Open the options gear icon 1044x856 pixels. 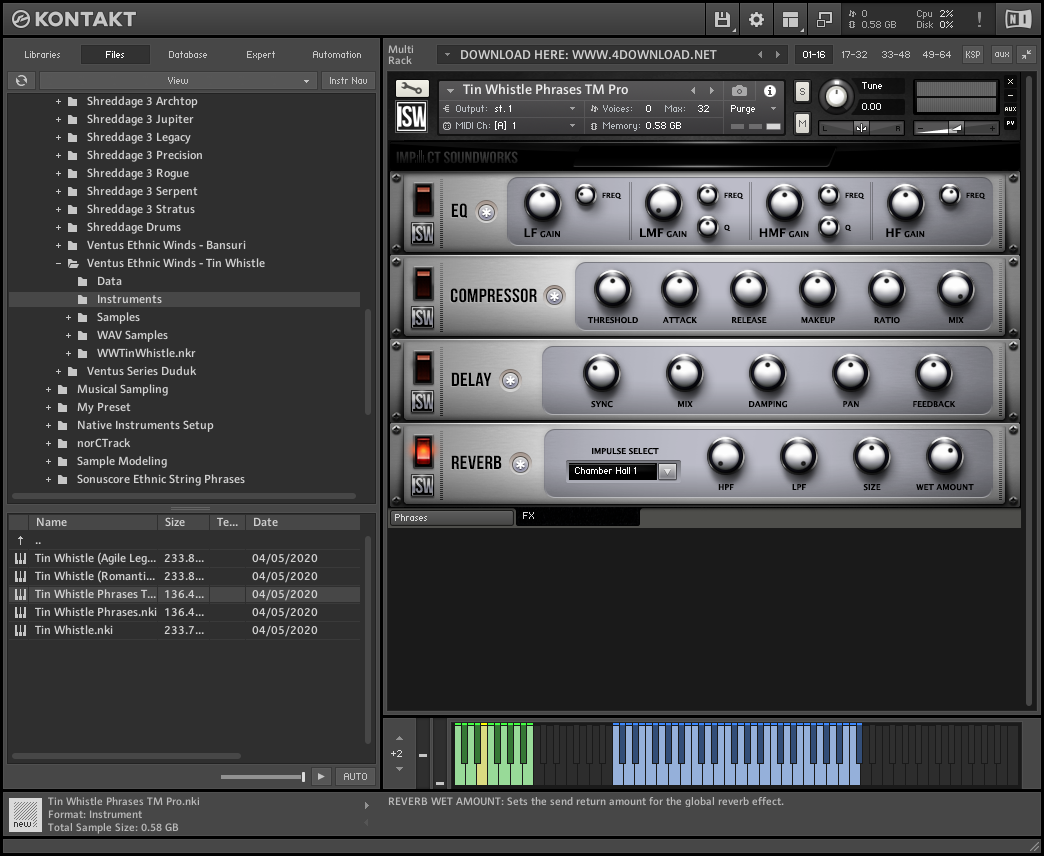click(756, 19)
